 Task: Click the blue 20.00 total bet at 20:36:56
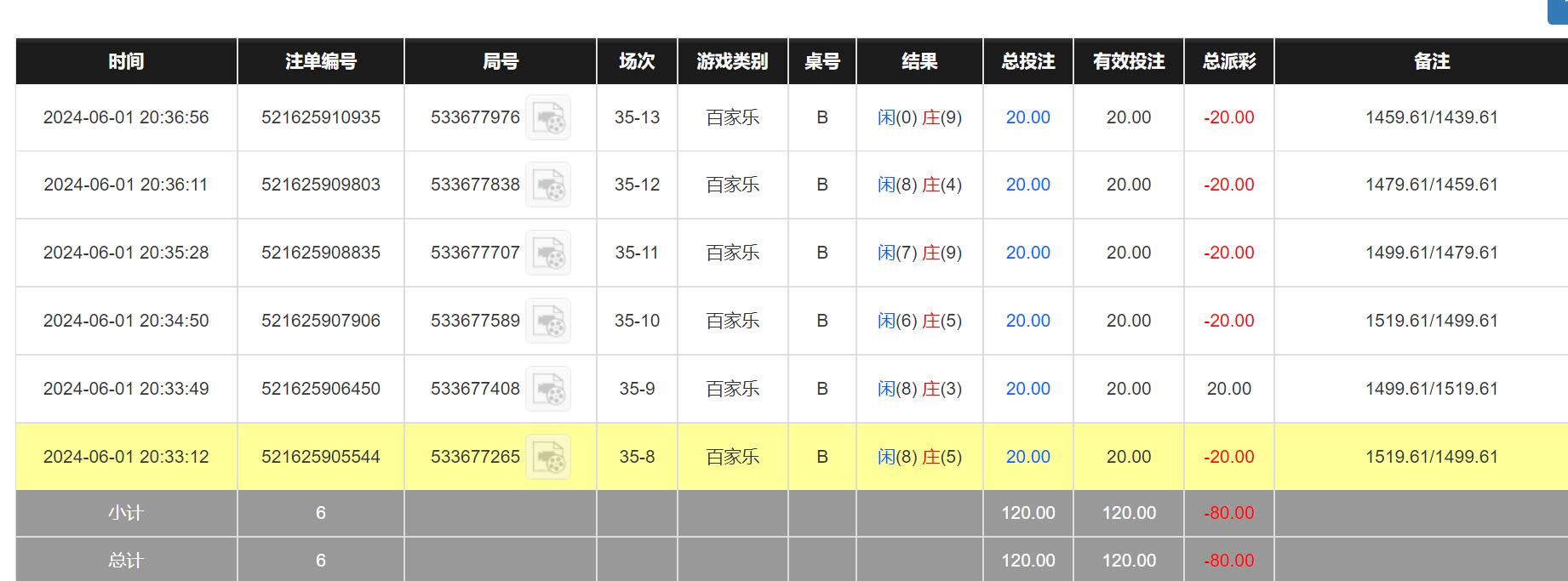[x=1027, y=117]
